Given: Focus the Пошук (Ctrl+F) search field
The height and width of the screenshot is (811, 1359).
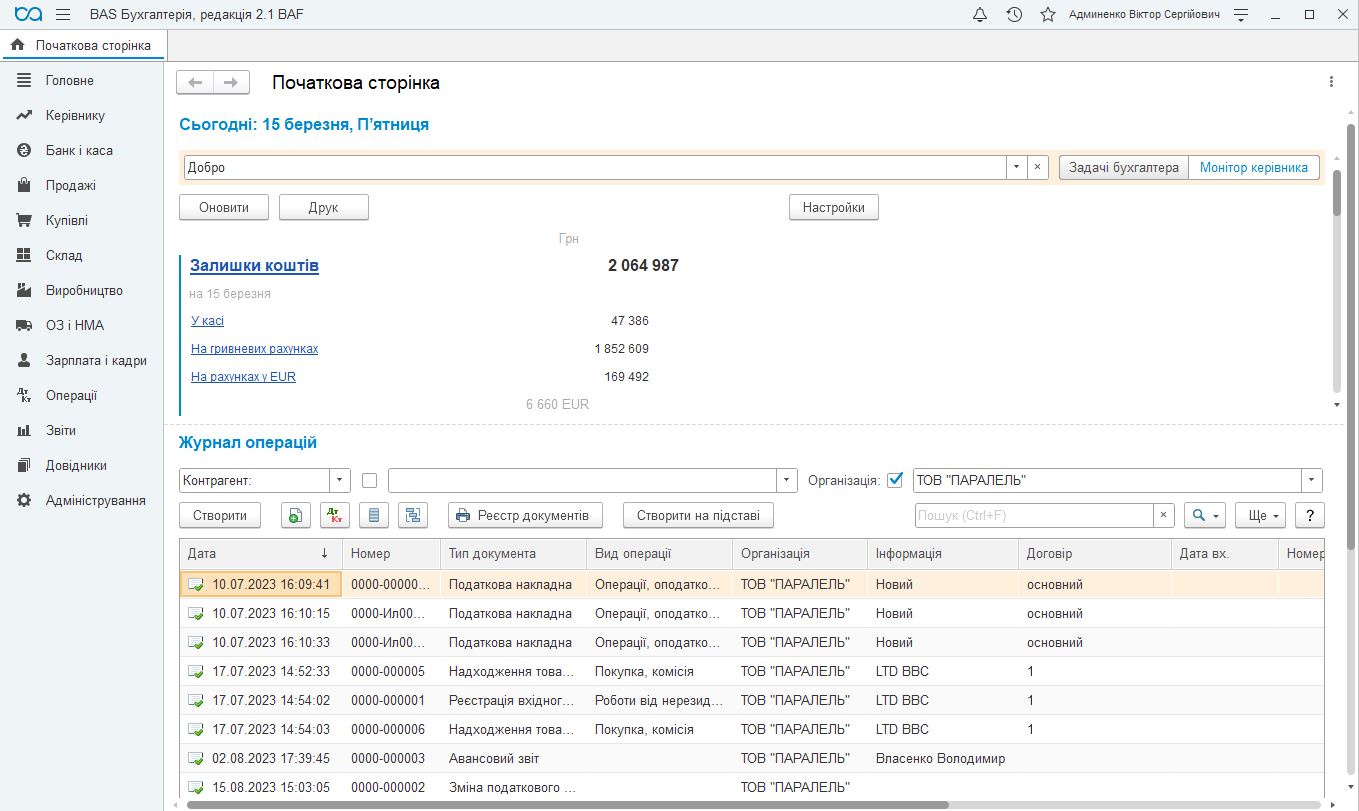Looking at the screenshot, I should point(1035,516).
